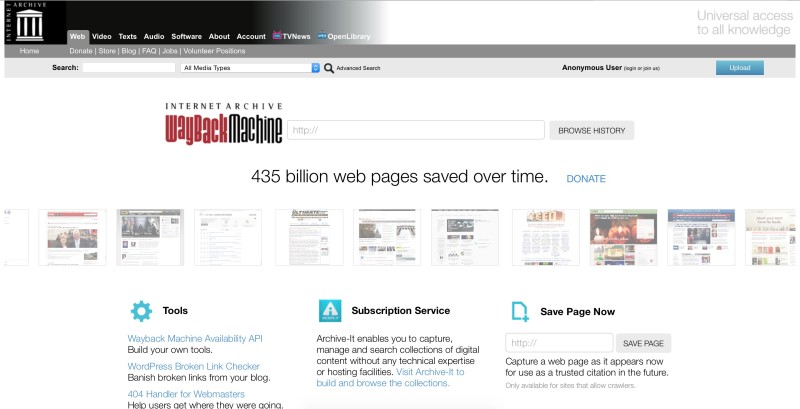Click the Tools heading
Image resolution: width=800 pixels, height=409 pixels.
(x=175, y=311)
